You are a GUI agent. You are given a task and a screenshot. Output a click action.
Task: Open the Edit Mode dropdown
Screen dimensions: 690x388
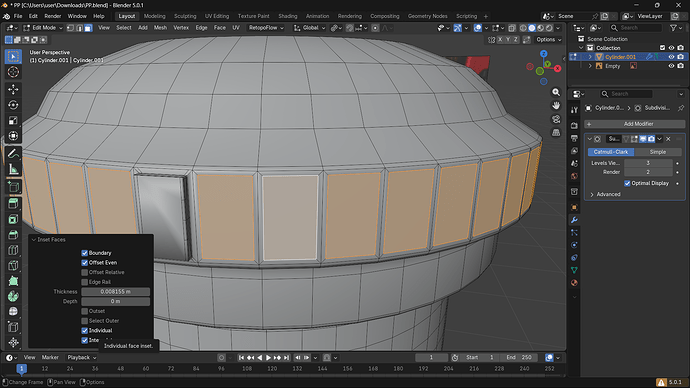[x=43, y=28]
